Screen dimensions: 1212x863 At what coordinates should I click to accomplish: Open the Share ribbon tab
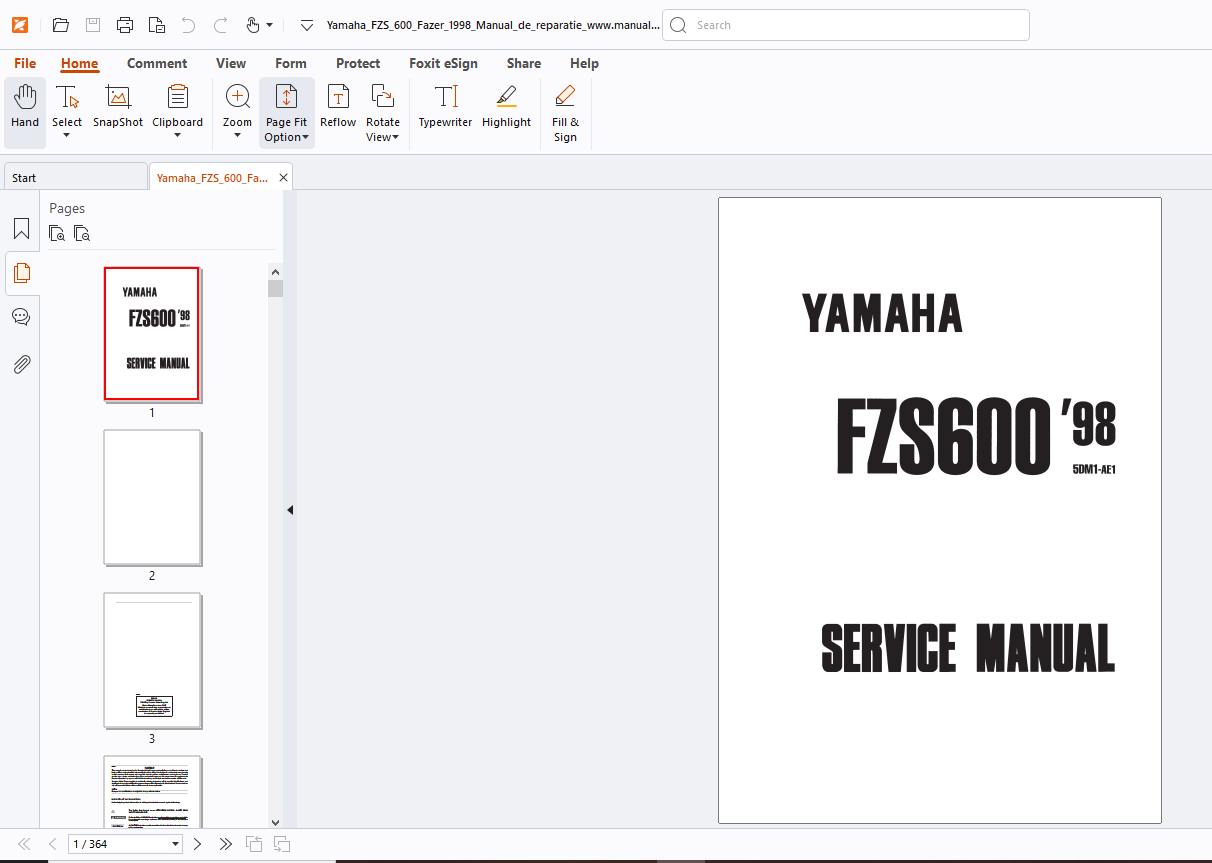[x=524, y=63]
